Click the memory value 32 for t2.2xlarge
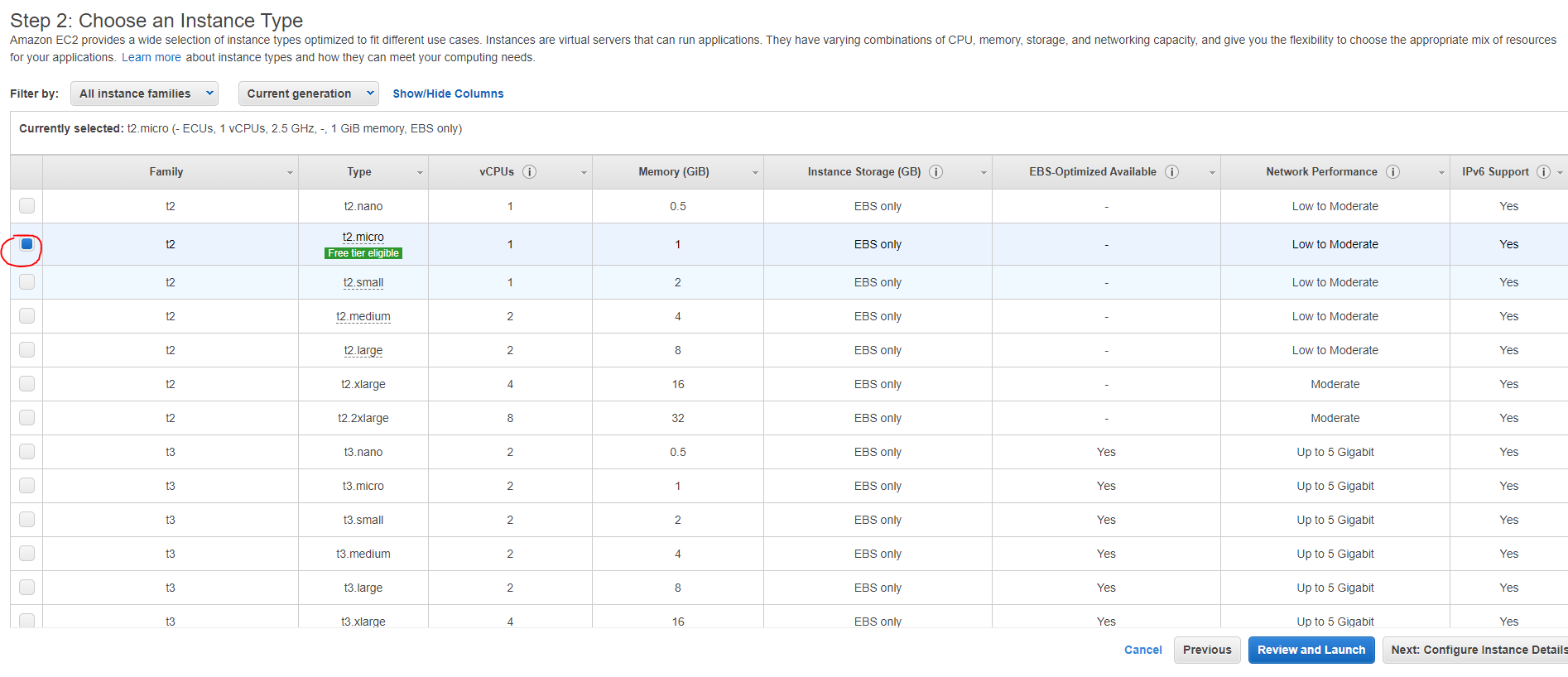 678,418
